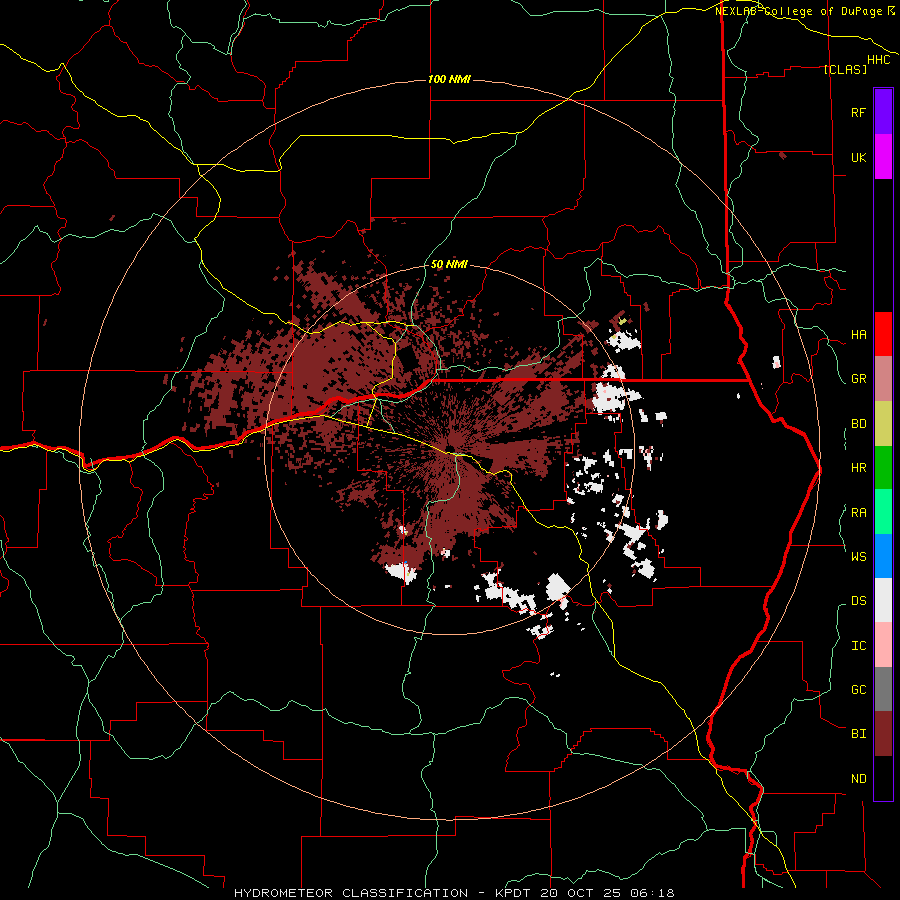
Task: Click the "IC" legend label
Action: click(x=858, y=646)
